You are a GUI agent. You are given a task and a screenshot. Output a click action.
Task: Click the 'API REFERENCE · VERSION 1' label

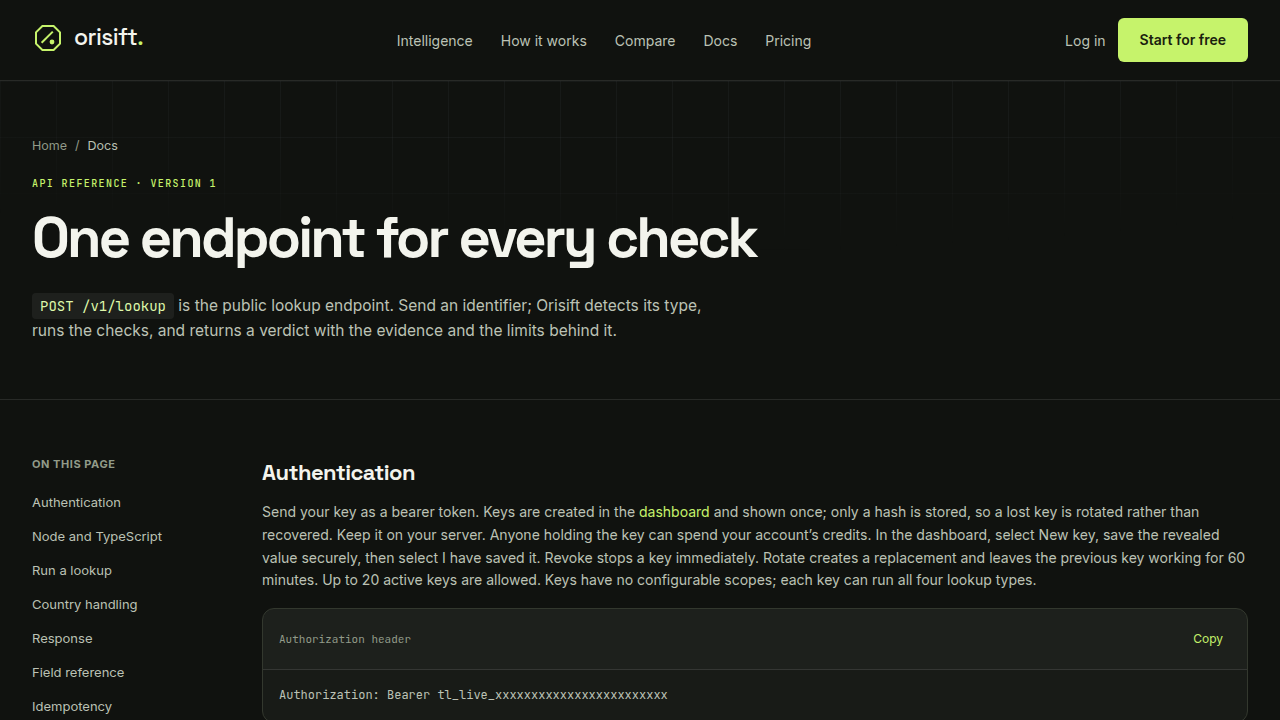pos(124,184)
